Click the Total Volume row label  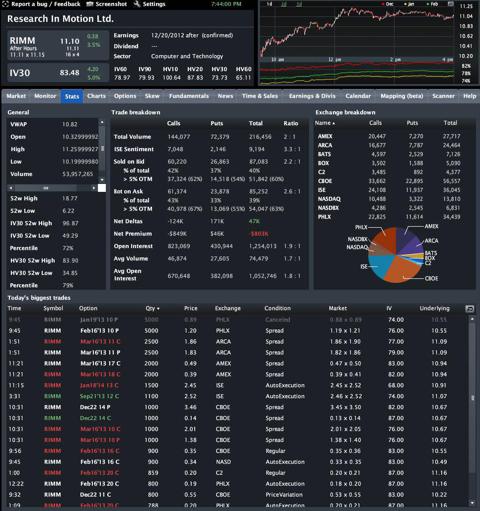coord(132,137)
